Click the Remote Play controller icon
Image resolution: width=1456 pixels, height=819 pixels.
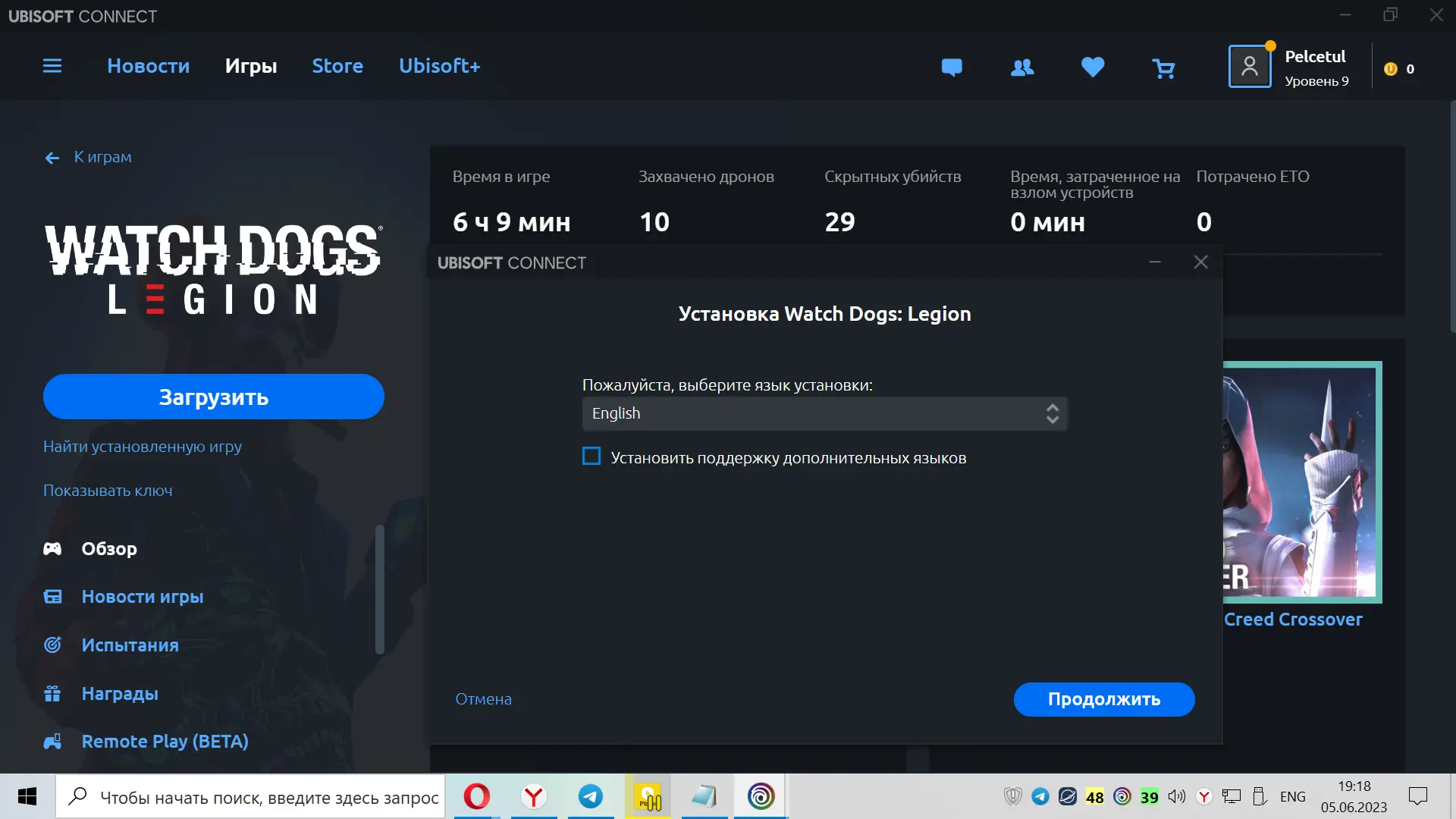[52, 742]
